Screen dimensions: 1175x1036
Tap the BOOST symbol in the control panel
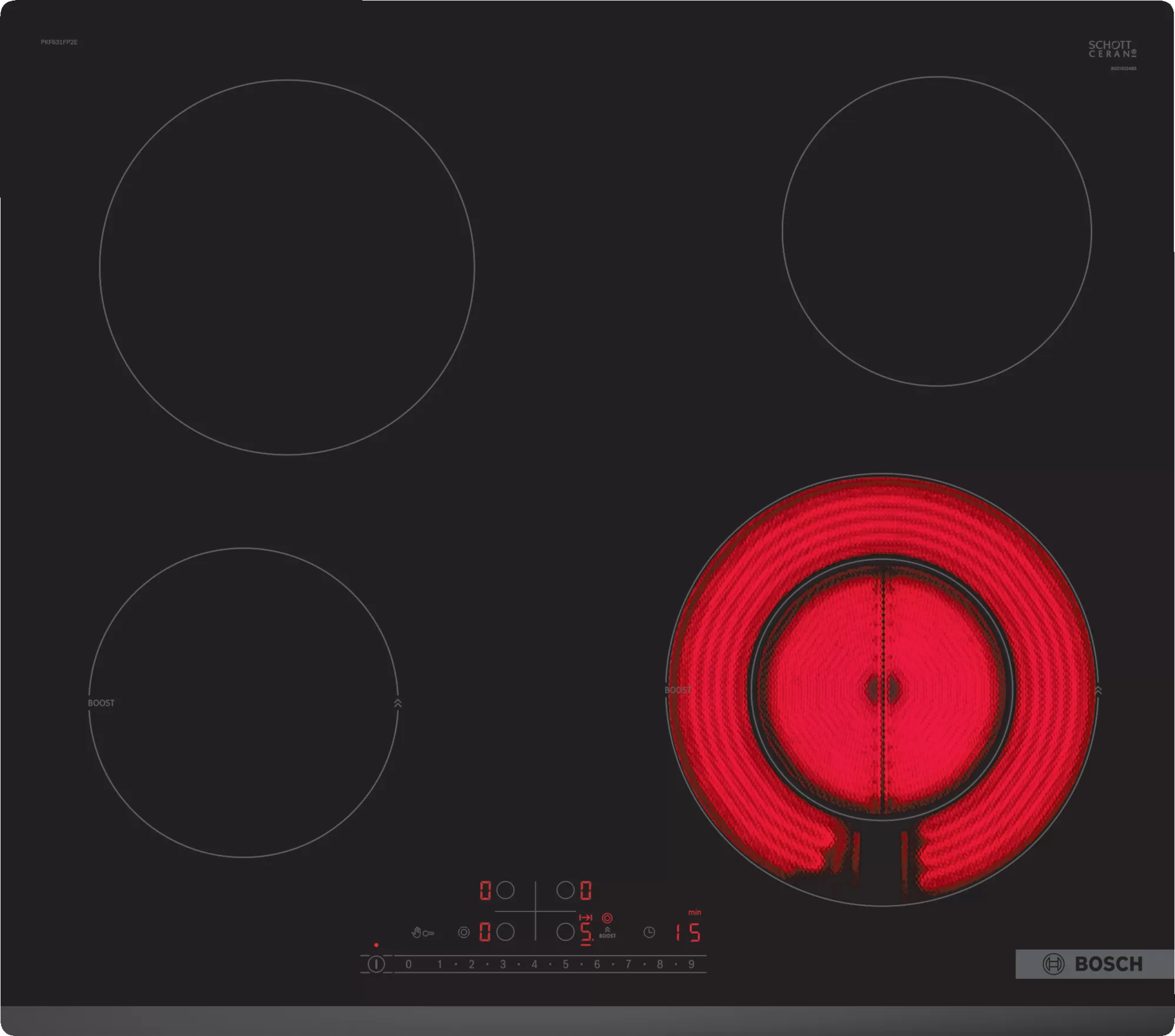click(x=607, y=933)
